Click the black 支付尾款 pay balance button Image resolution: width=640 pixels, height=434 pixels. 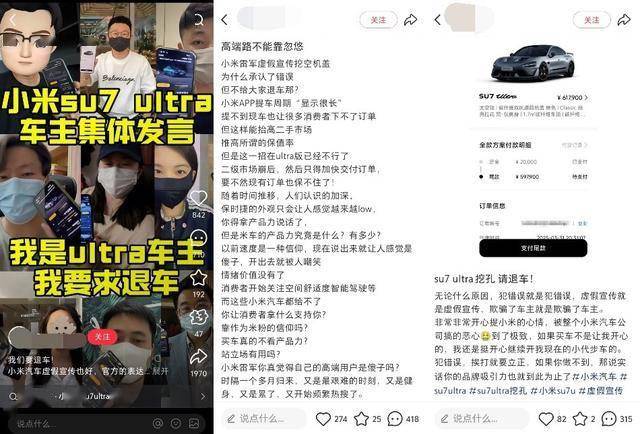[x=533, y=248]
